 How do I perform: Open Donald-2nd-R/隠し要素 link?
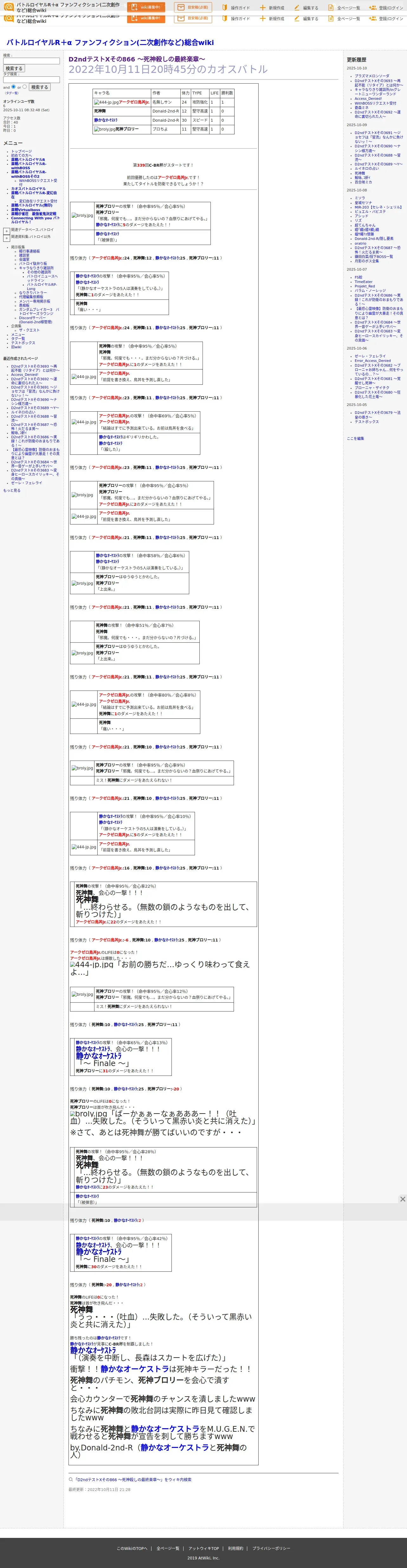click(x=374, y=239)
